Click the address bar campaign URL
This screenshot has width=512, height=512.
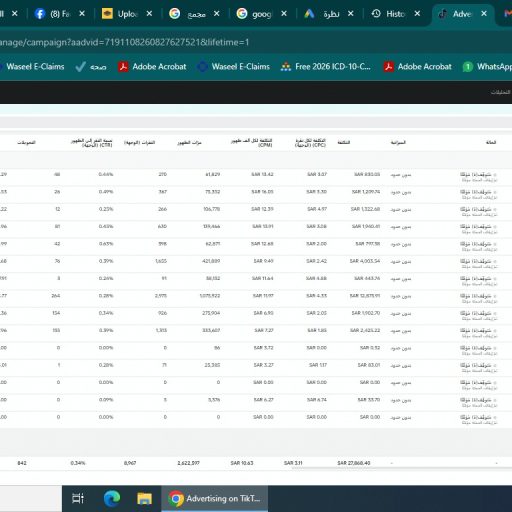(x=124, y=42)
